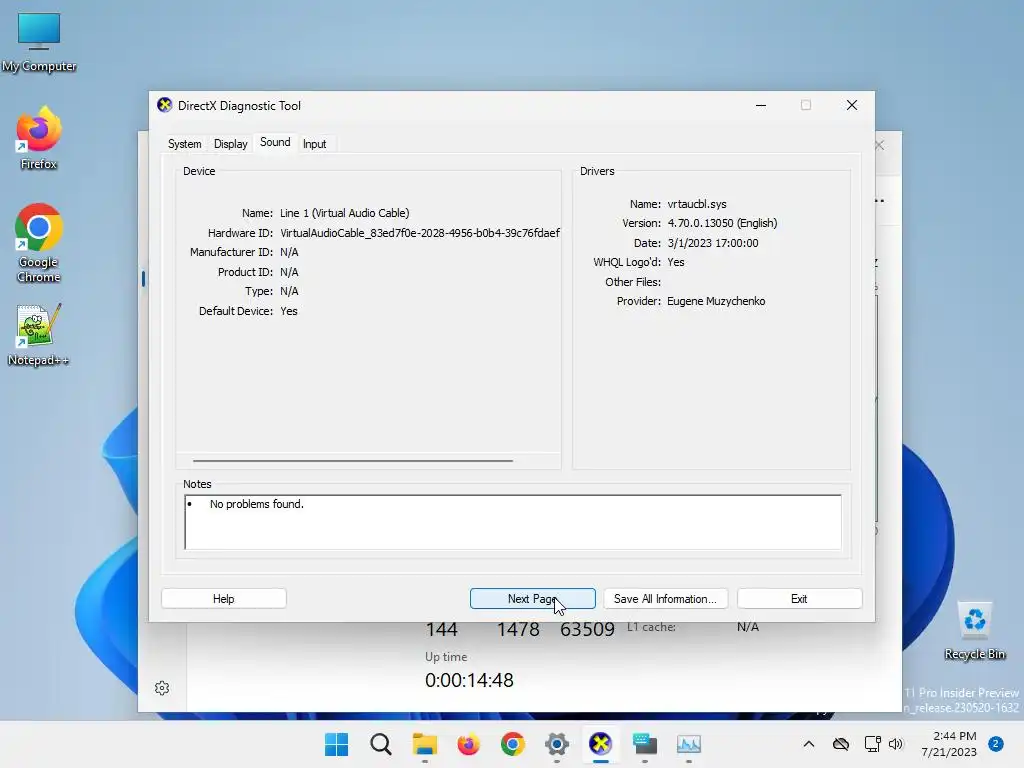Click No problems found note
The width and height of the screenshot is (1024, 768).
pos(257,504)
